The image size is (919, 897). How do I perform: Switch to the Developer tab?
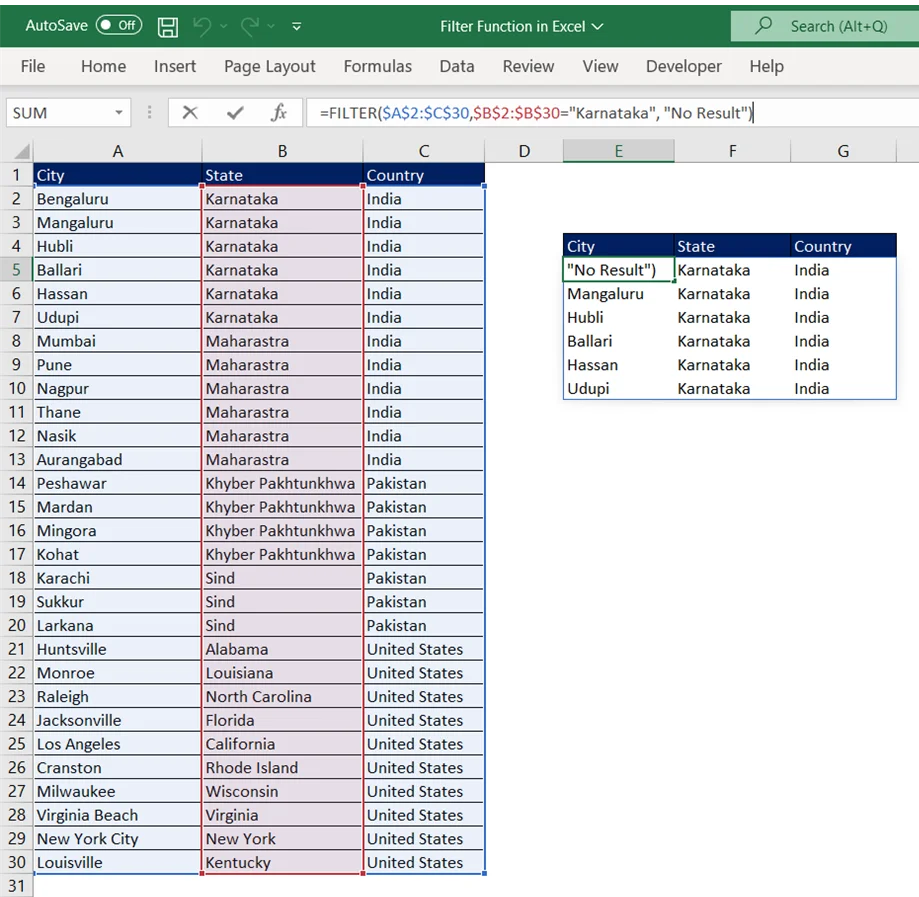[x=683, y=66]
